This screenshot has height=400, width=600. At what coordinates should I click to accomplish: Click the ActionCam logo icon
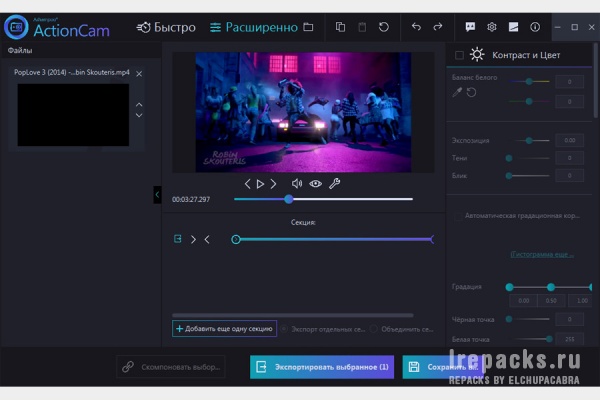pos(16,27)
